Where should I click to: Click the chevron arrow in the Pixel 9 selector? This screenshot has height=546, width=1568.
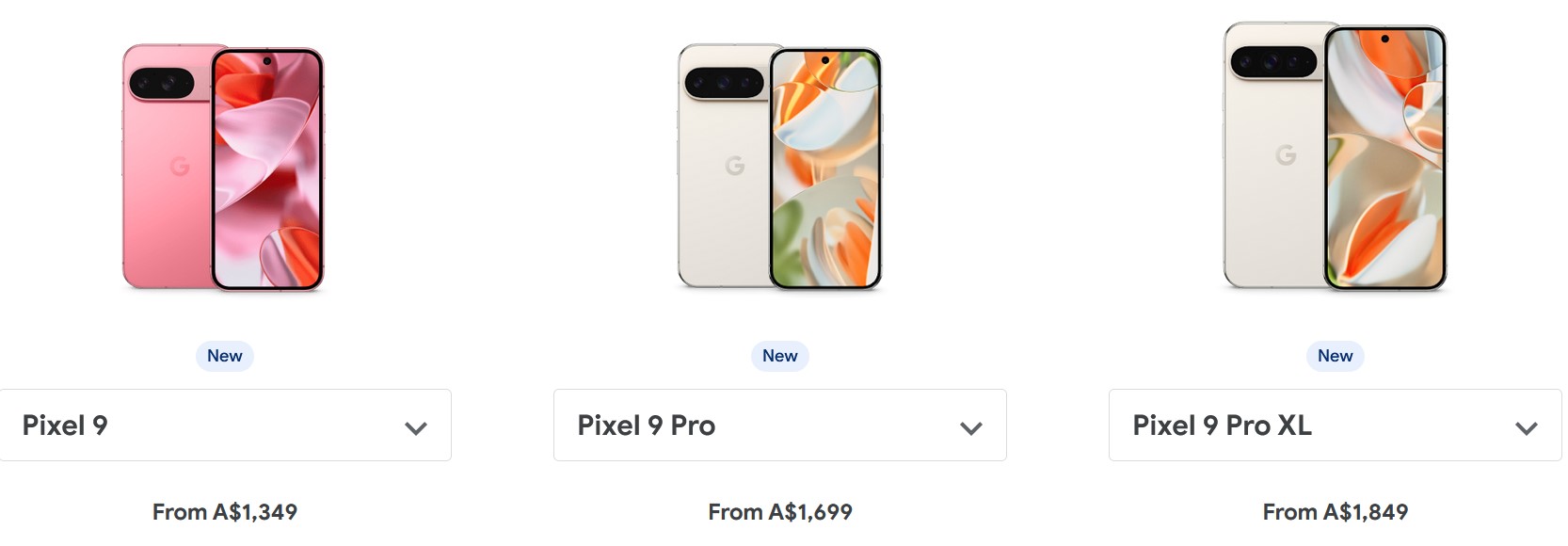coord(416,428)
